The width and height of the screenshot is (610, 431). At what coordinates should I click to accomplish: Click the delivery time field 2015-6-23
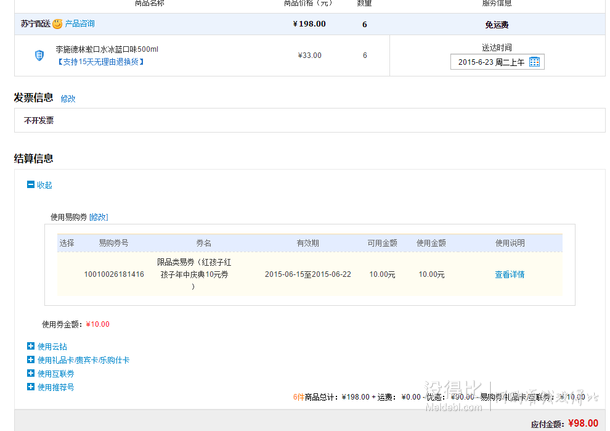490,62
